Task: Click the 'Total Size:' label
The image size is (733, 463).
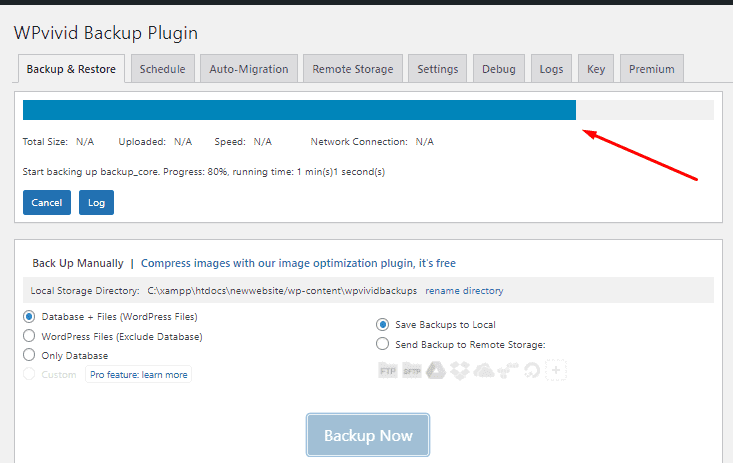Action: [x=45, y=142]
